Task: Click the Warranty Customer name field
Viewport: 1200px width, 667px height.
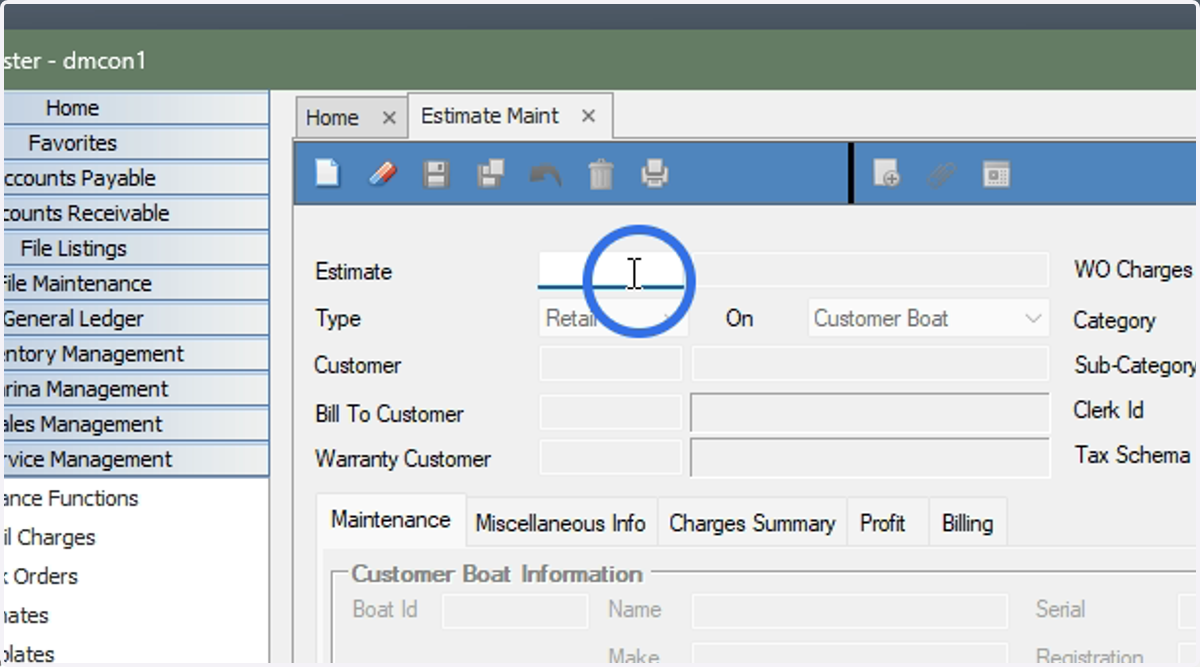Action: [870, 459]
